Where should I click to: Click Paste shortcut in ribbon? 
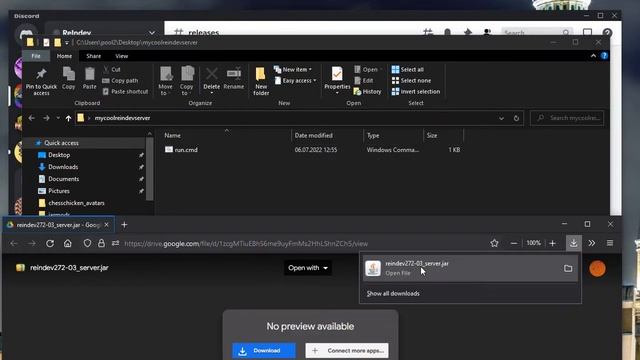point(125,91)
